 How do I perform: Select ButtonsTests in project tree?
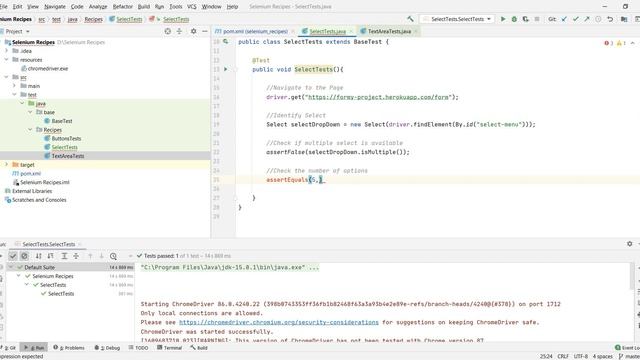(66, 138)
